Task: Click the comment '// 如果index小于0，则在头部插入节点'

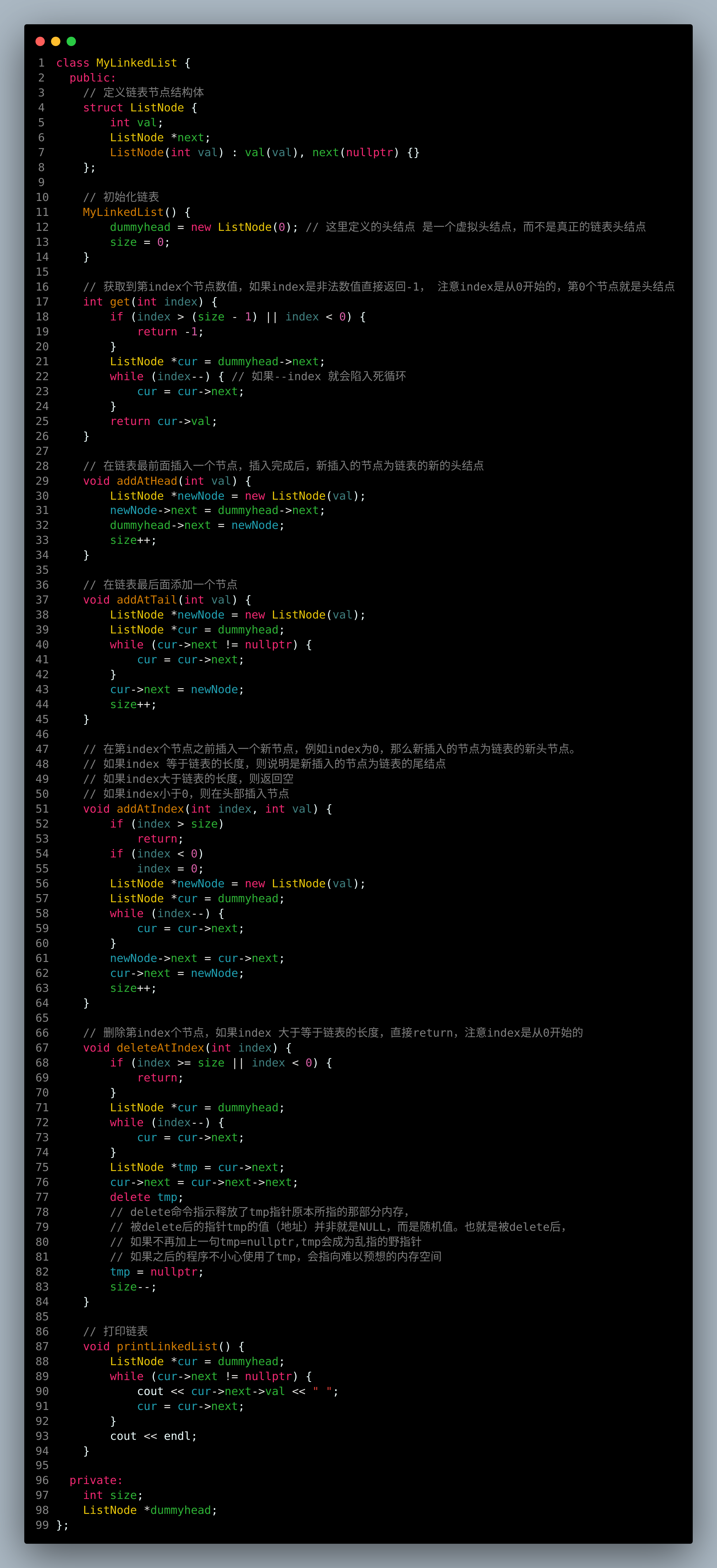Action: (186, 794)
